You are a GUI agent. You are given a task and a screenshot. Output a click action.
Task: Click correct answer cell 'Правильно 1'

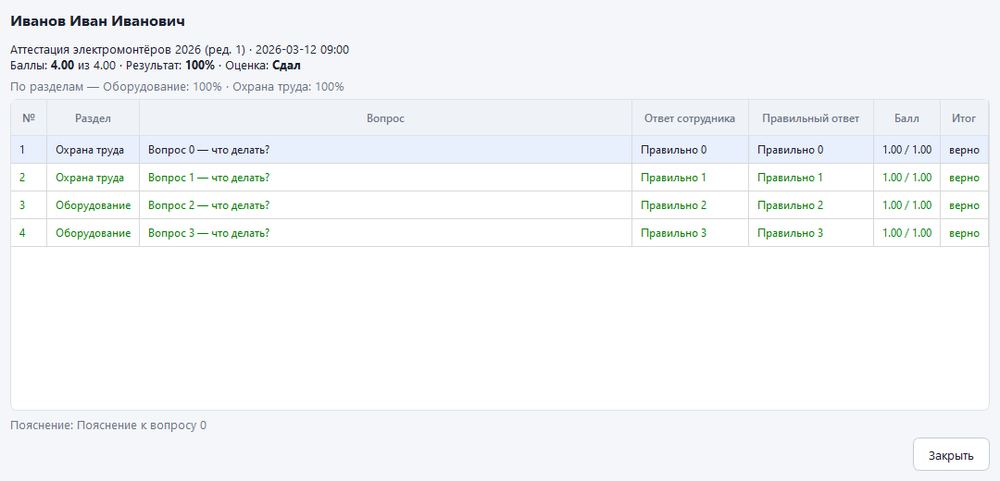pyautogui.click(x=811, y=177)
